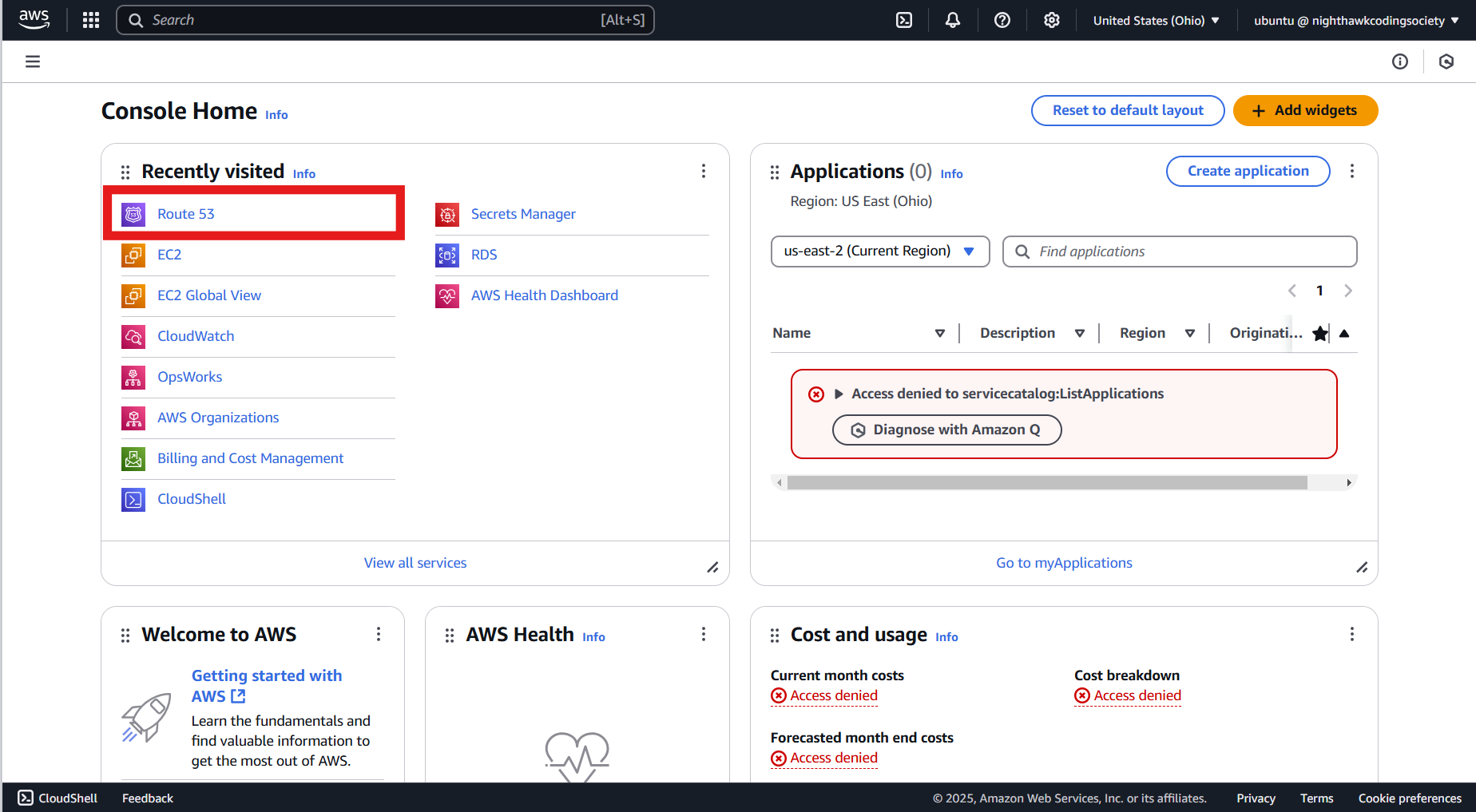Viewport: 1476px width, 812px height.
Task: Click the top Search services field
Action: [385, 20]
